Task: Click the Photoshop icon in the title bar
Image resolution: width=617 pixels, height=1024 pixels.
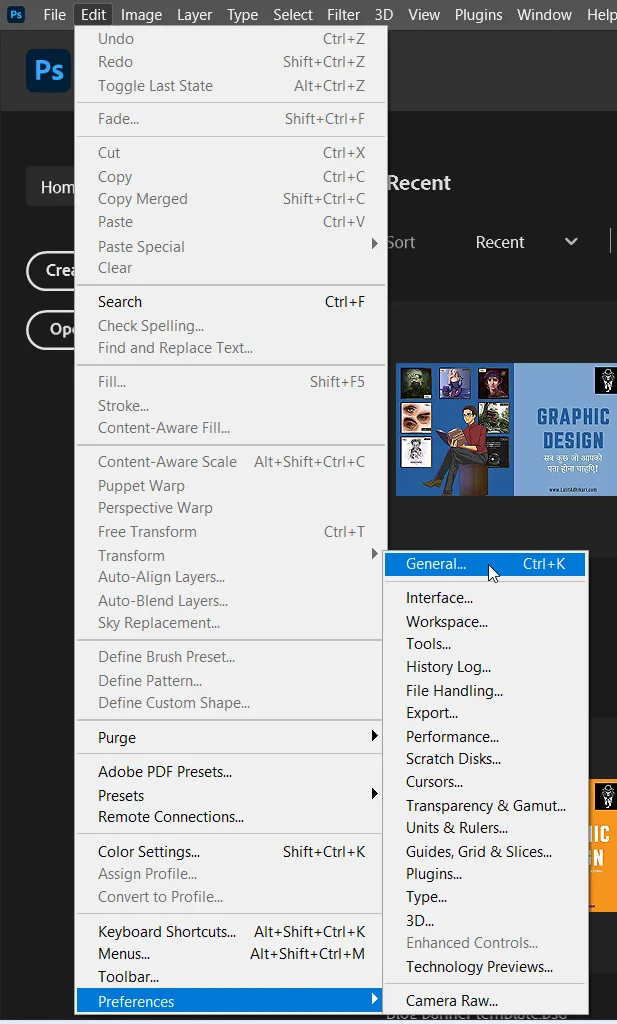Action: point(15,14)
